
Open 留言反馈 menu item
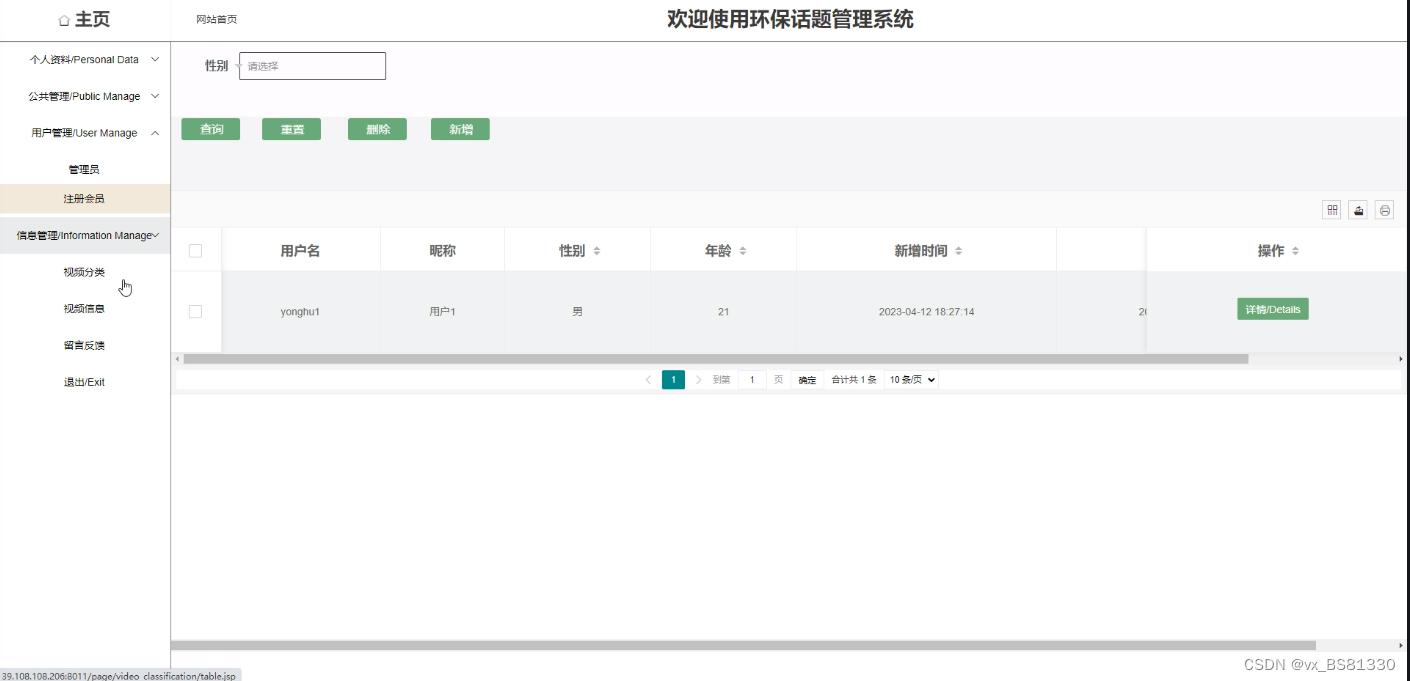click(85, 346)
